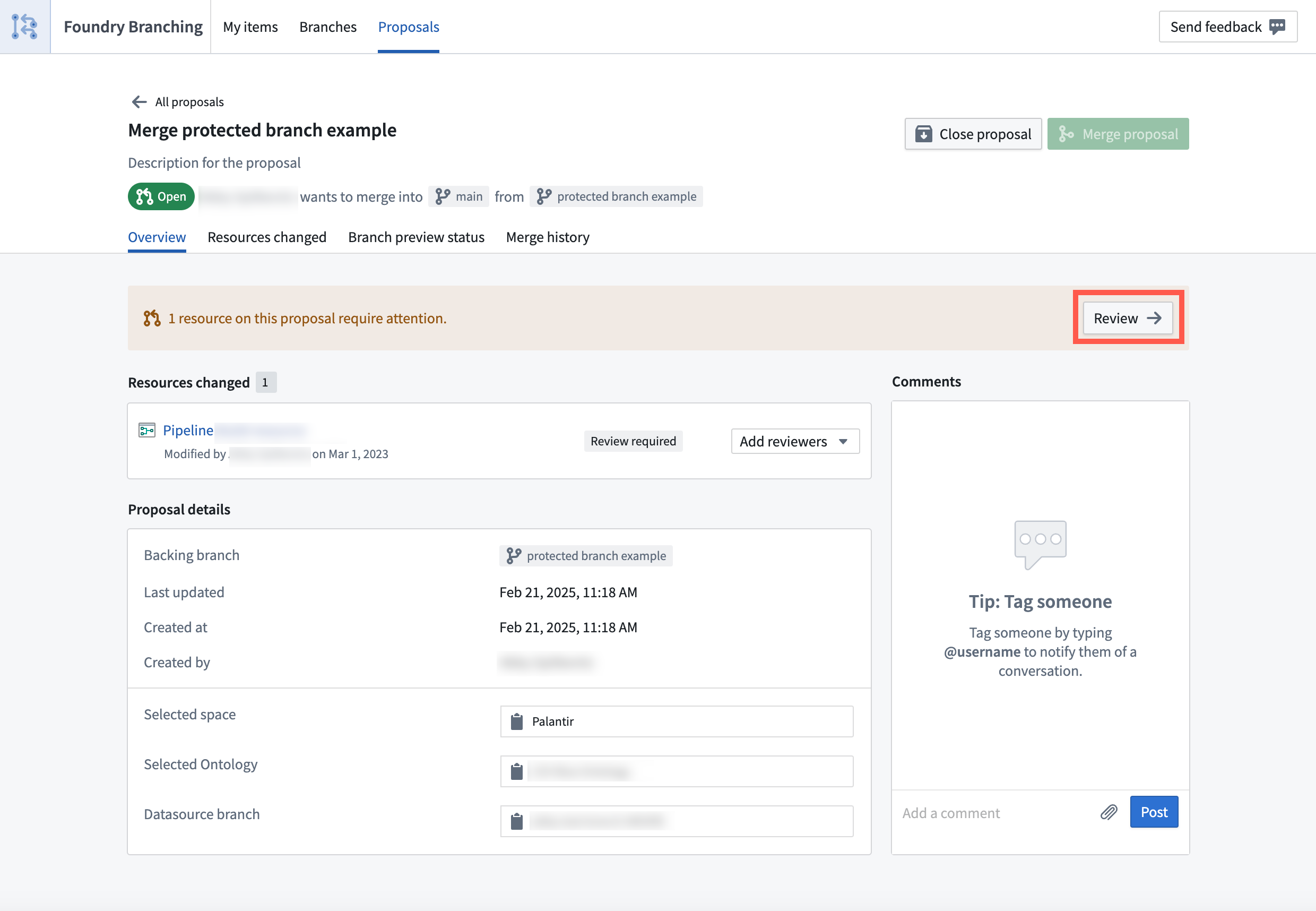Go to the Branches menu item
The height and width of the screenshot is (911, 1316).
click(327, 27)
